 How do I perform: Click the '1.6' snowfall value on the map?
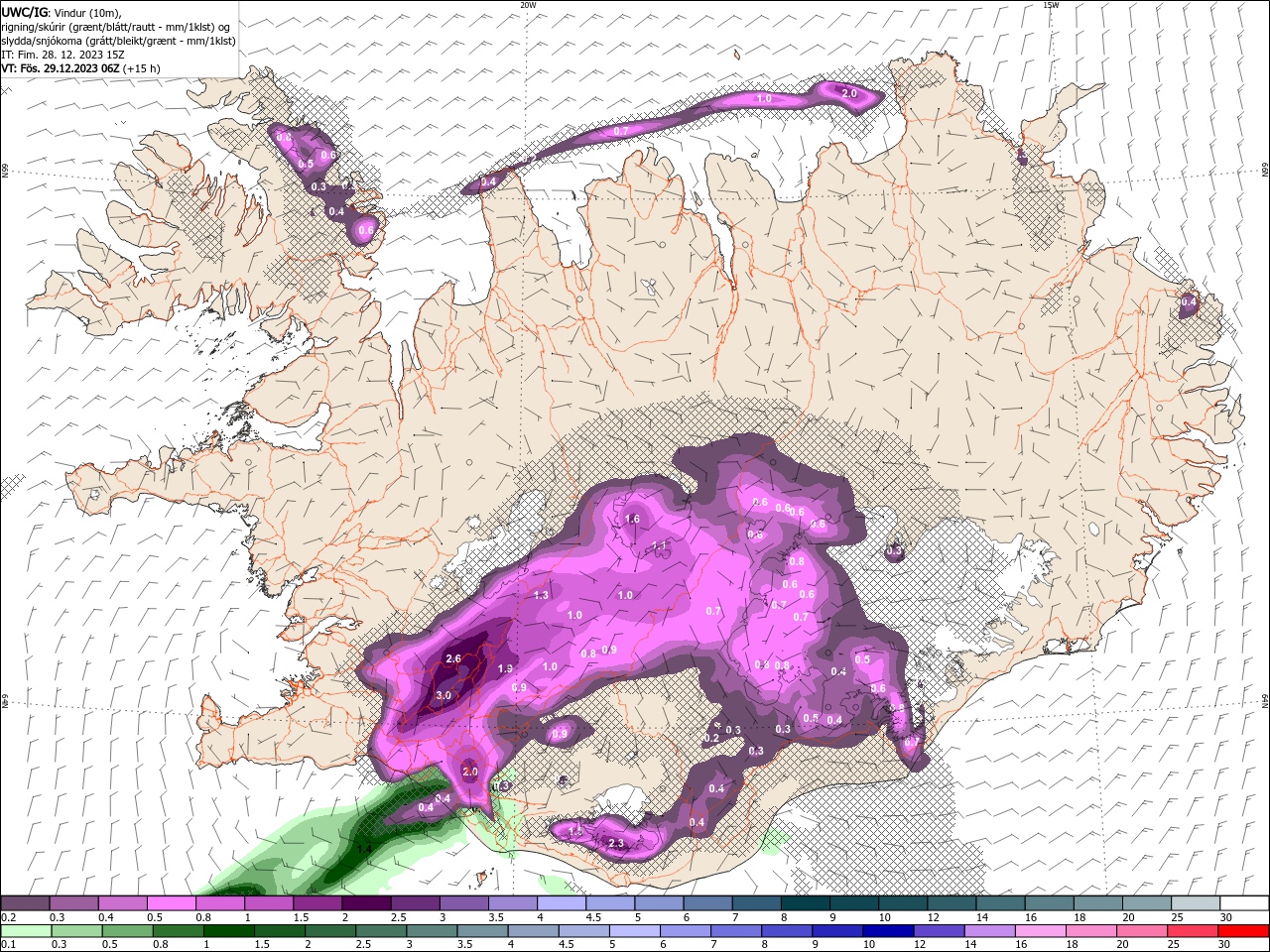632,519
